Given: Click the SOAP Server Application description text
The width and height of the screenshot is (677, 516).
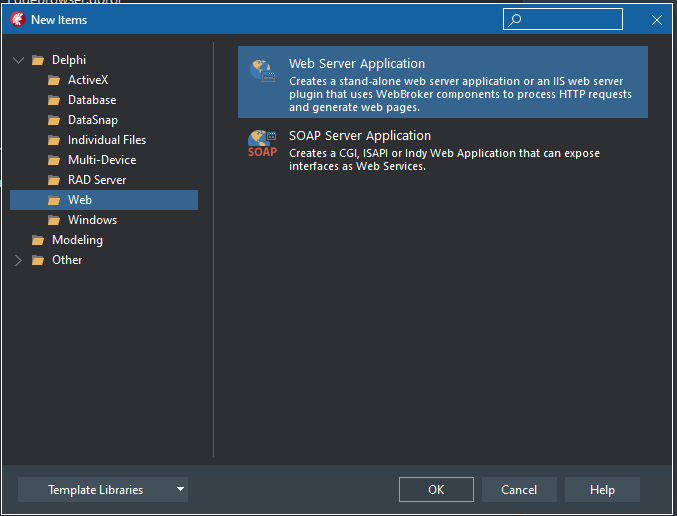Looking at the screenshot, I should click(444, 160).
